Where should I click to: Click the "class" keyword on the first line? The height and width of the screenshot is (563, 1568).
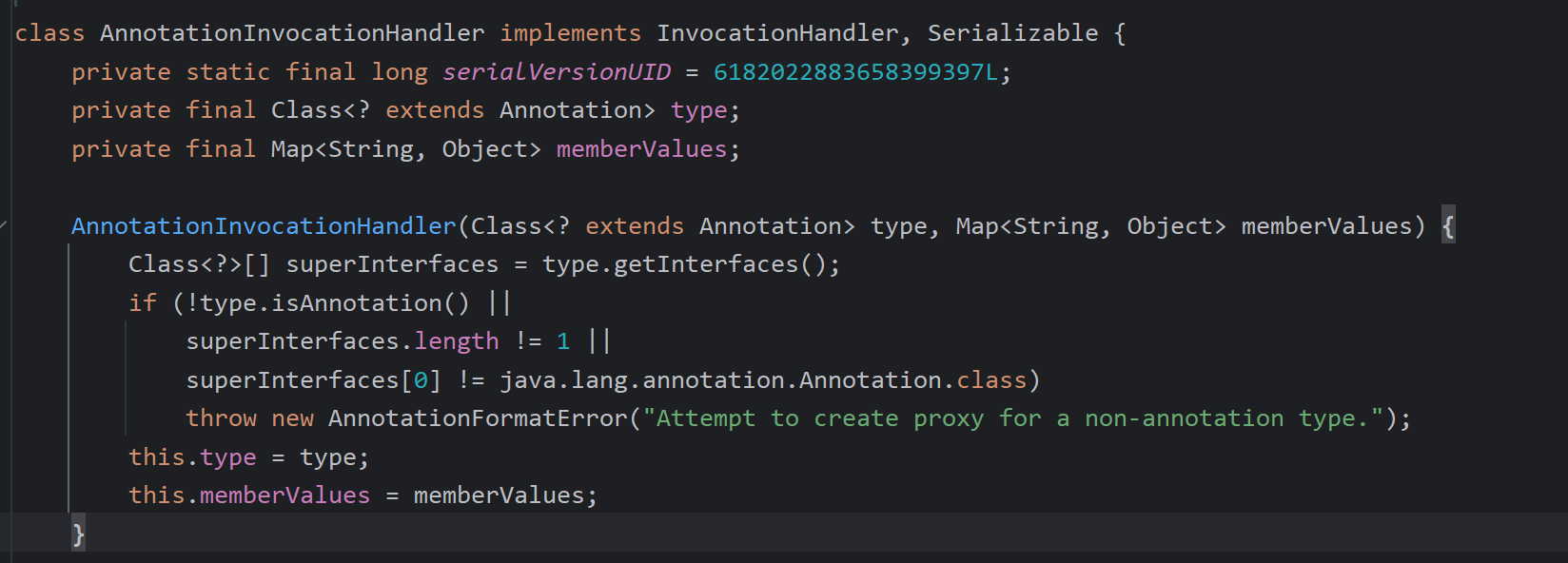(x=49, y=33)
